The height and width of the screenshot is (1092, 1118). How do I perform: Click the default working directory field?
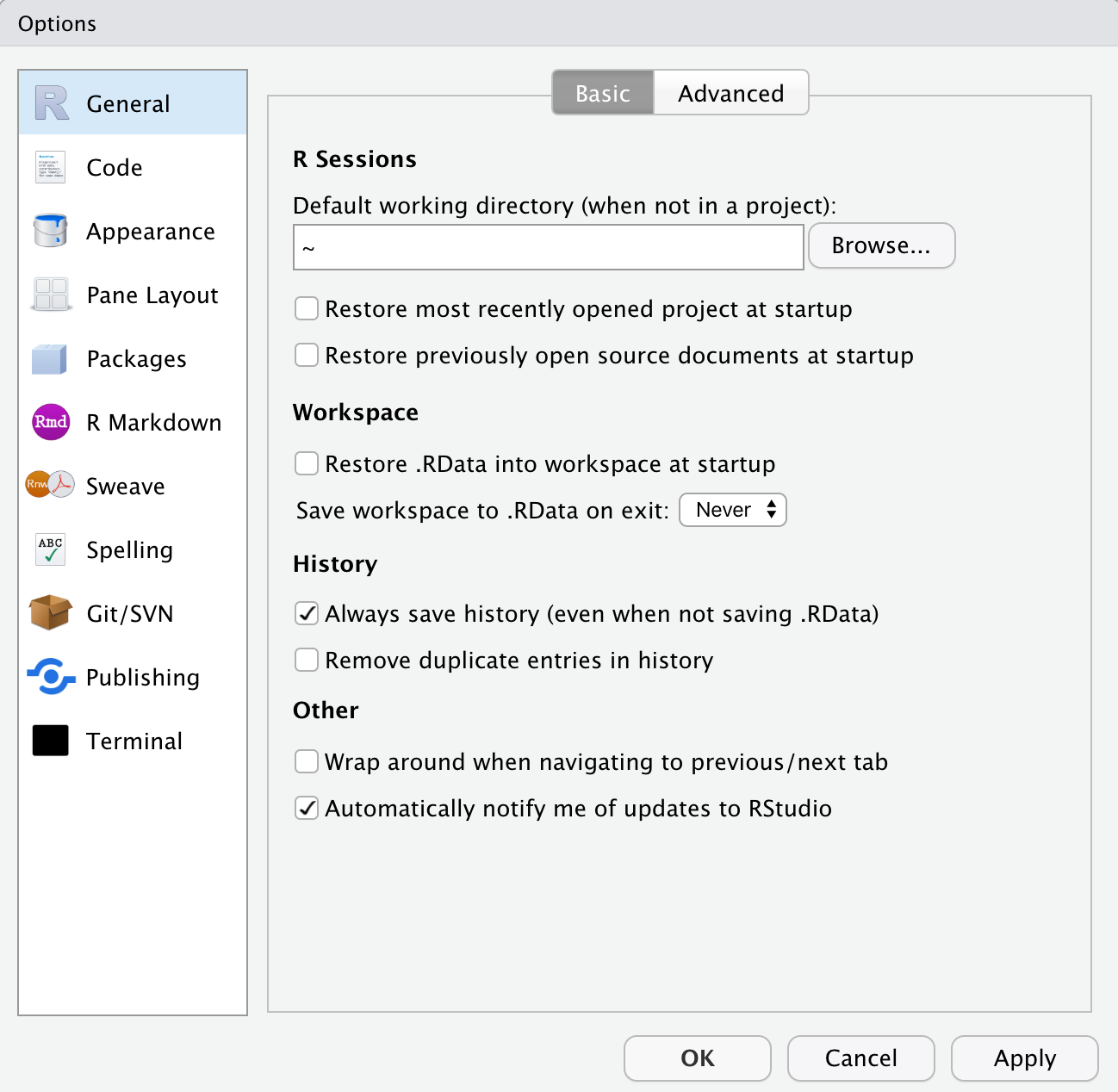[x=548, y=247]
